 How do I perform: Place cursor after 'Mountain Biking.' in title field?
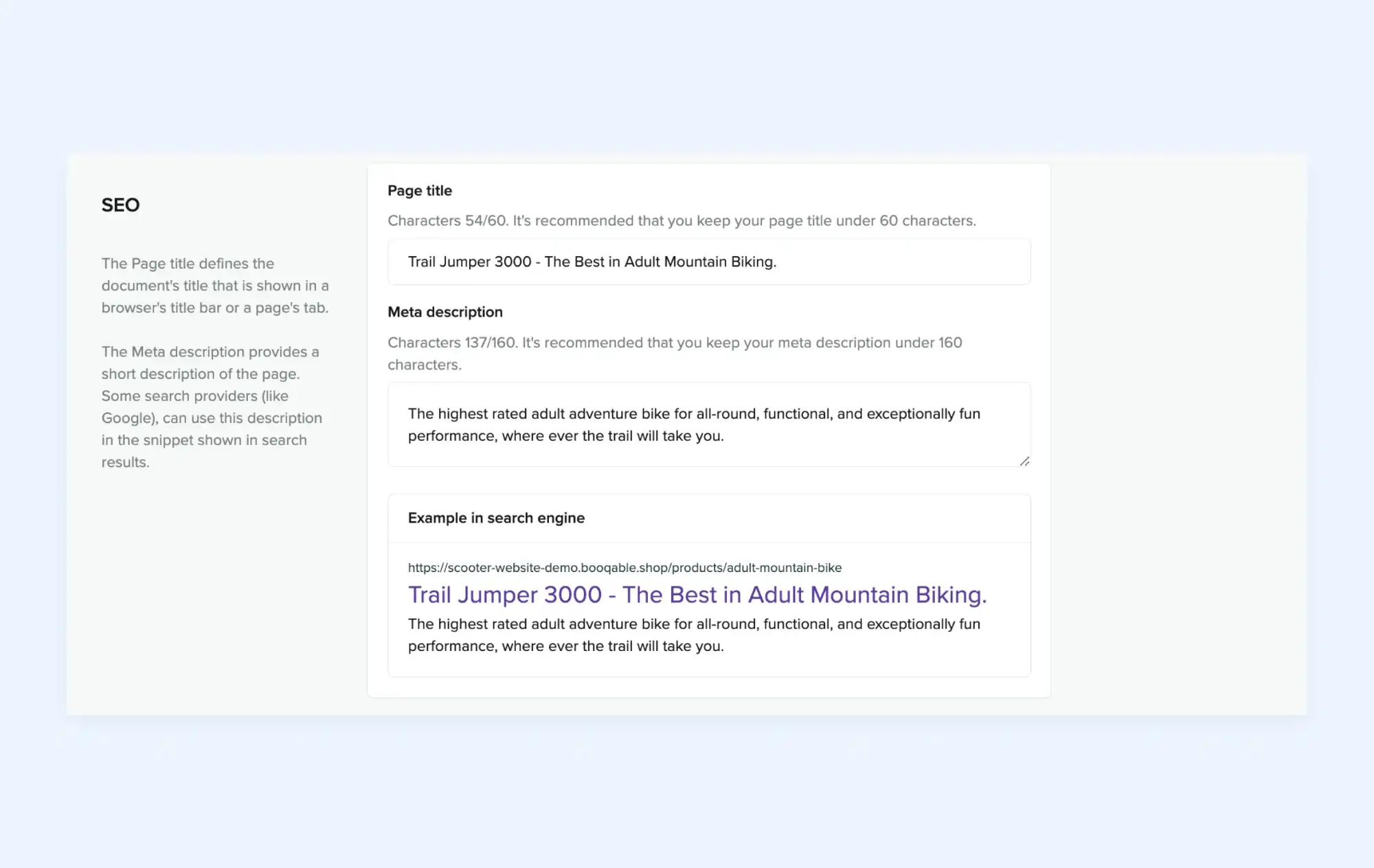(x=778, y=262)
